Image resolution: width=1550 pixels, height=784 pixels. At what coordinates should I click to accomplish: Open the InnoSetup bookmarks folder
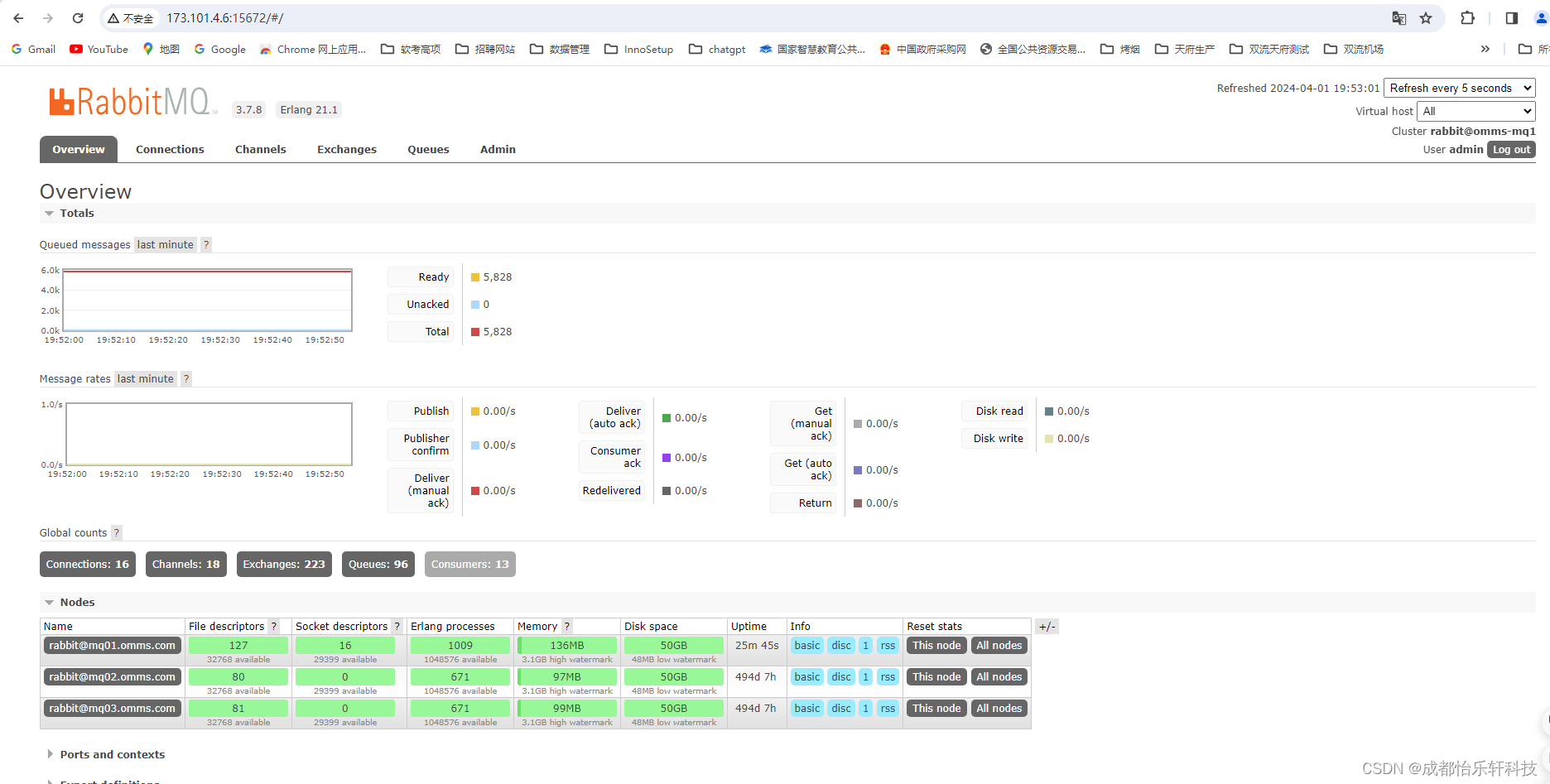[x=638, y=49]
